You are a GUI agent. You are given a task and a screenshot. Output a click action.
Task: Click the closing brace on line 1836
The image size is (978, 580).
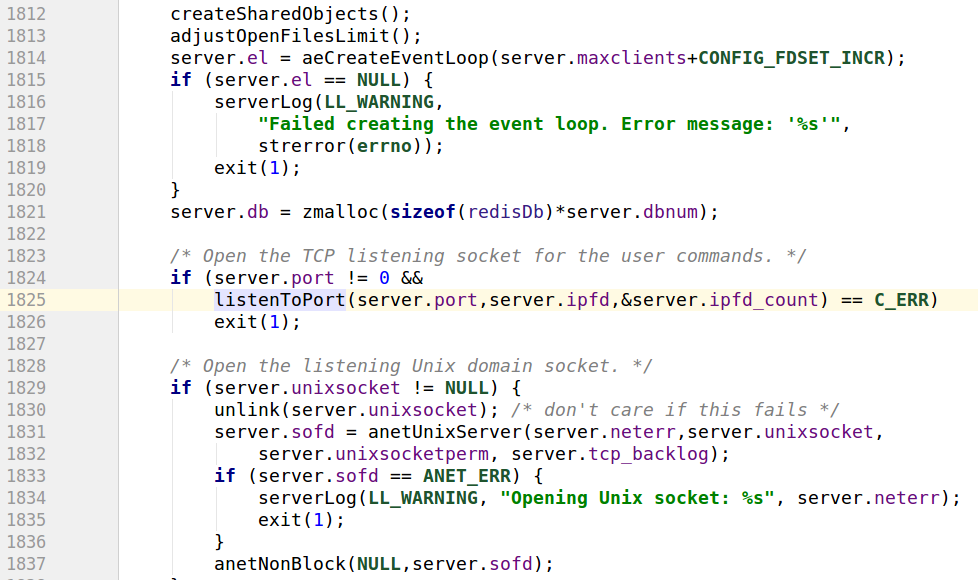click(x=220, y=541)
